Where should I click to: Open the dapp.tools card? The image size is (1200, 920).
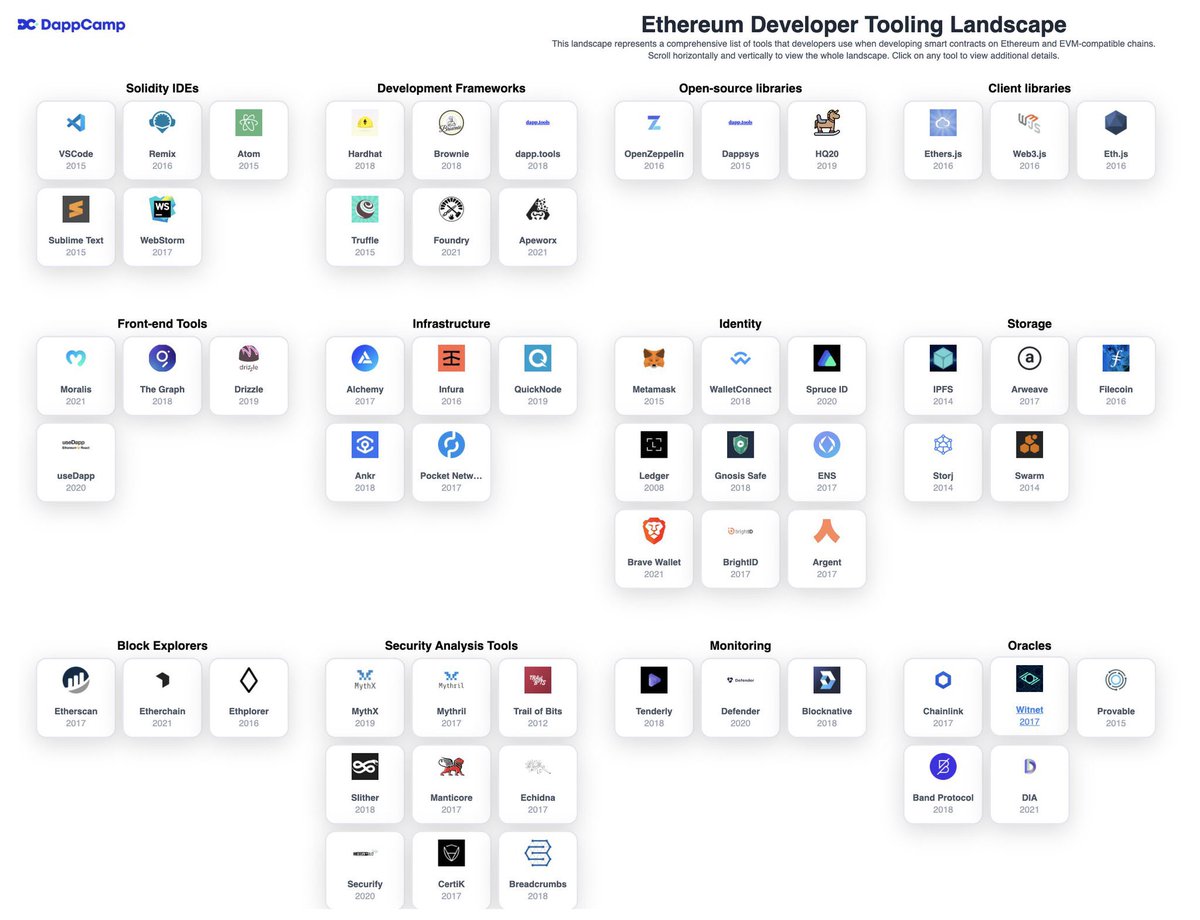click(538, 140)
